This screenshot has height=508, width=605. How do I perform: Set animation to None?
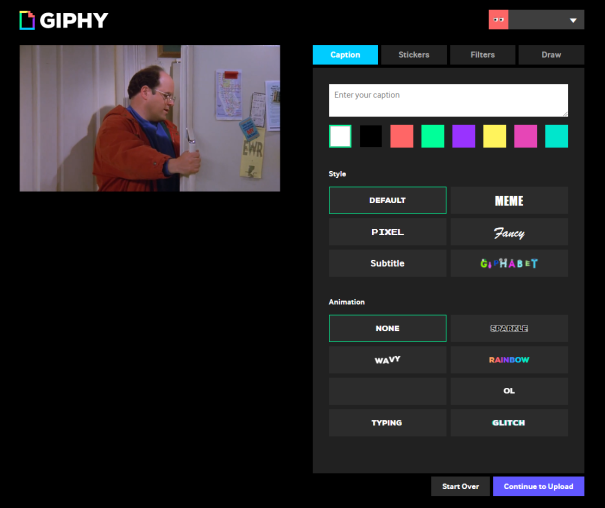388,328
